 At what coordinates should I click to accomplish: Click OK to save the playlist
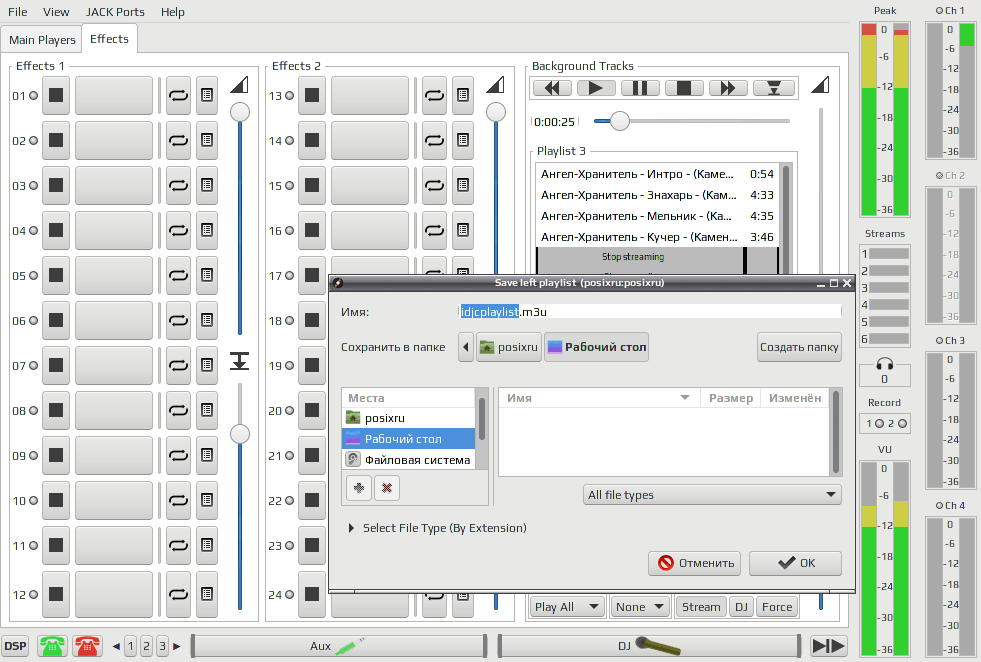tap(796, 563)
